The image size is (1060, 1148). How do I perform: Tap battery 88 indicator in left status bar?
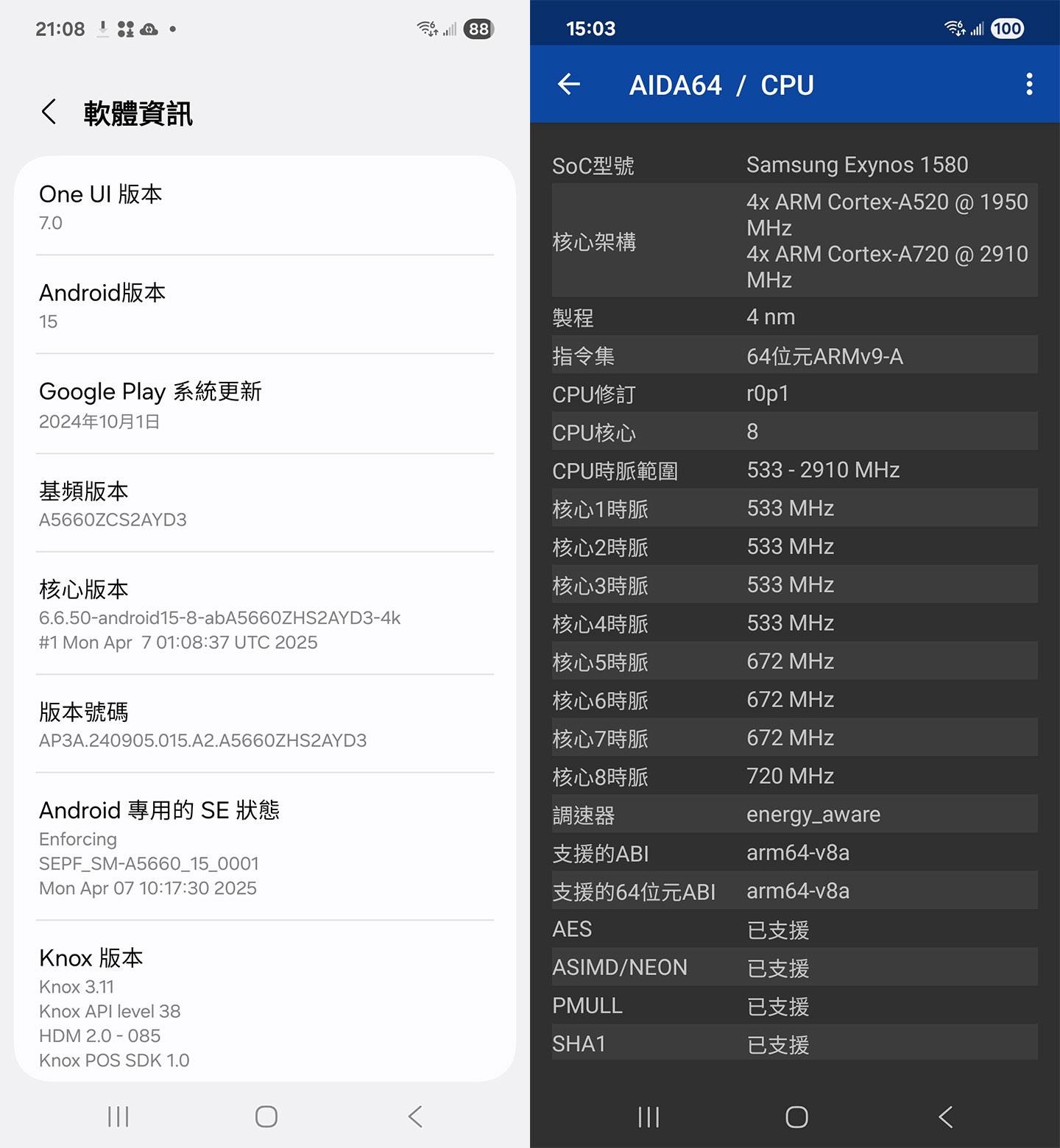pyautogui.click(x=478, y=29)
